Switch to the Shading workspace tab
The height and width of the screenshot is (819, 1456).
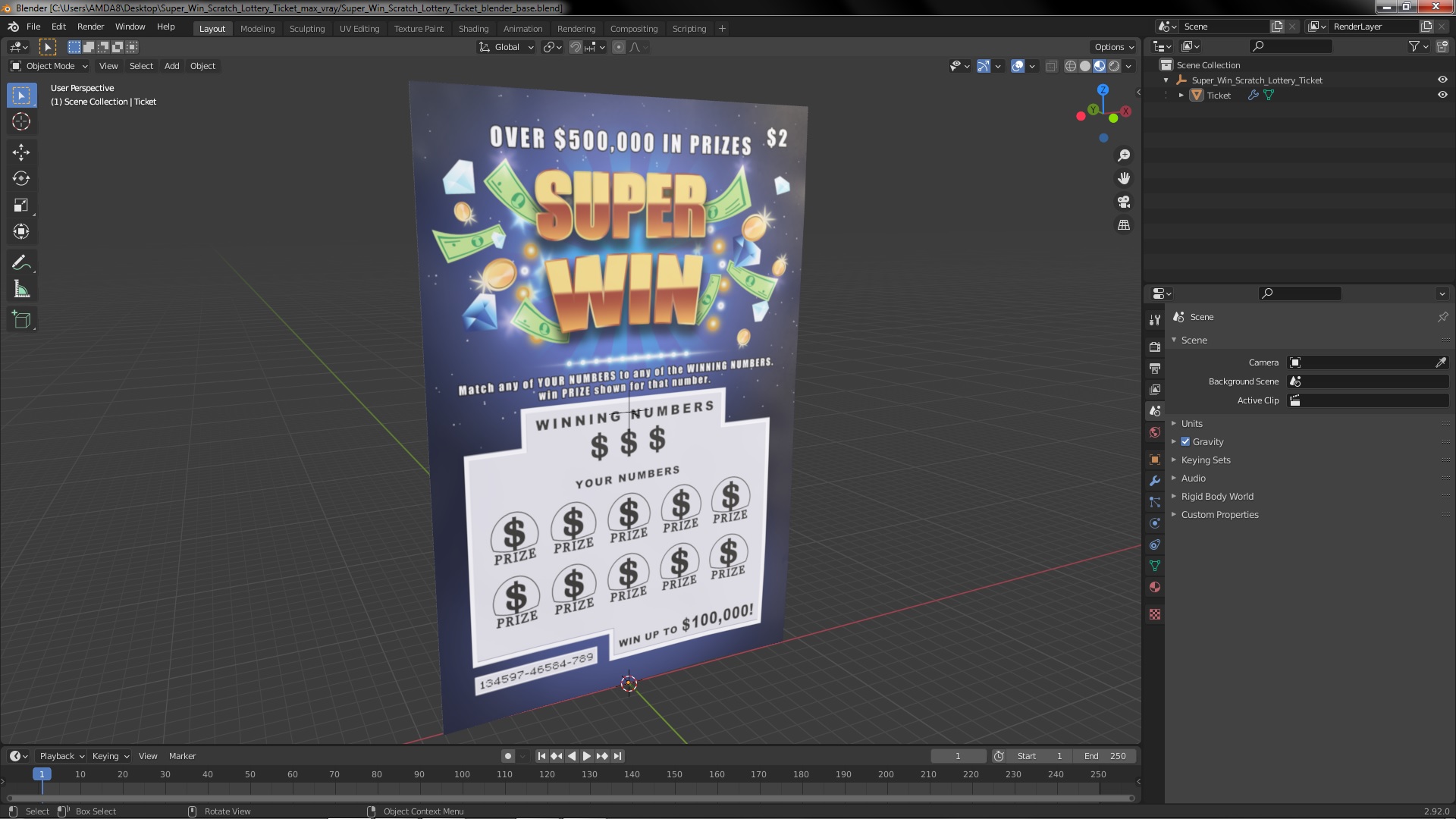(473, 29)
